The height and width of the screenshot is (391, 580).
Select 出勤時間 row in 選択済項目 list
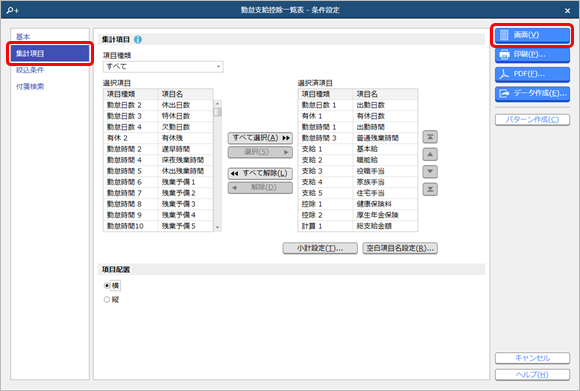[358, 127]
